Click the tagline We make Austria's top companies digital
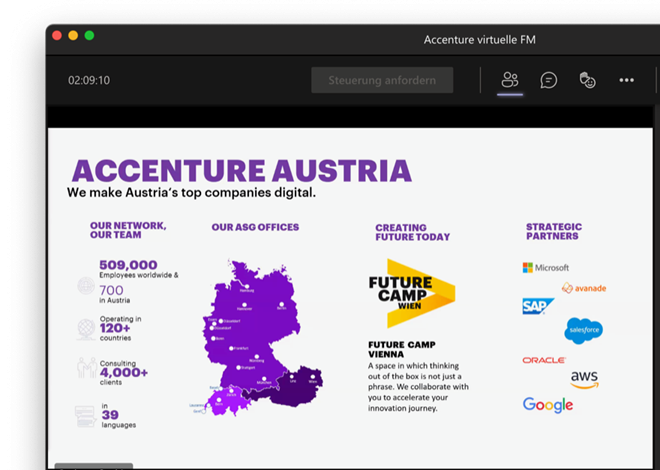Image resolution: width=660 pixels, height=470 pixels. click(x=191, y=193)
